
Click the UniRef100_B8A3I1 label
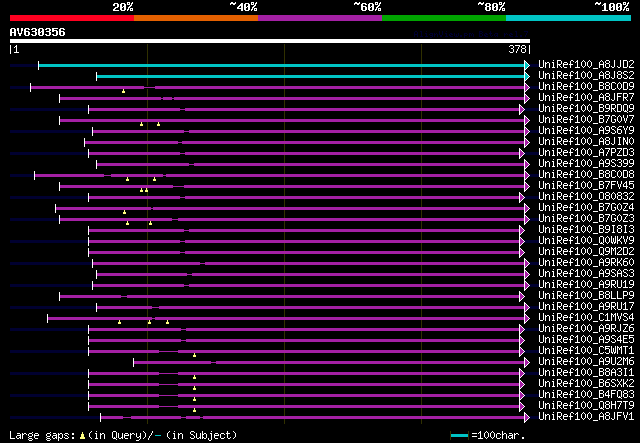coord(586,373)
